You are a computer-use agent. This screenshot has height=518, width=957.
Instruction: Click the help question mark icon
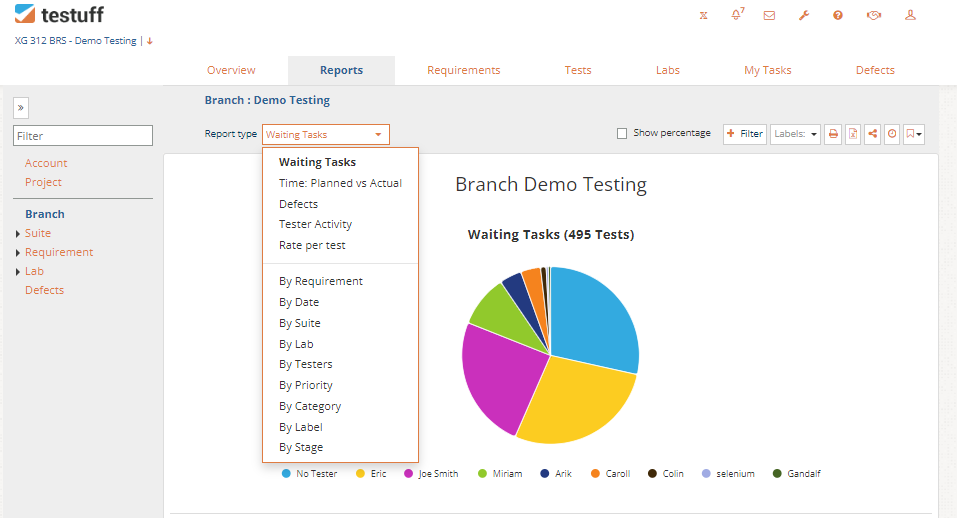[x=838, y=15]
